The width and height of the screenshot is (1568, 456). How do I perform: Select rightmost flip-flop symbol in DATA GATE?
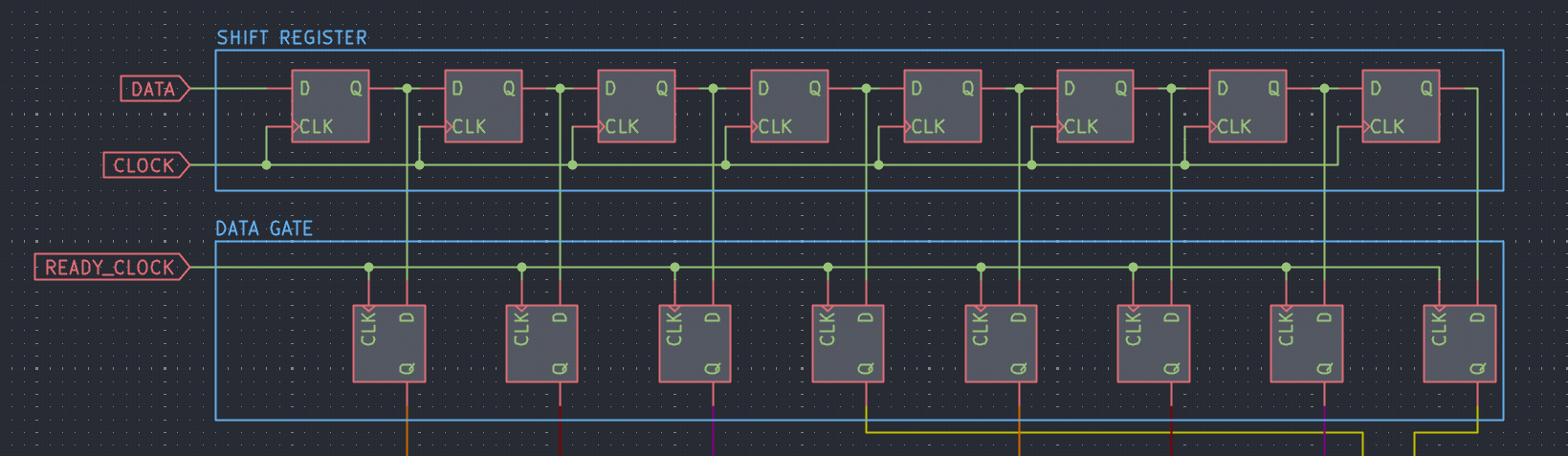1460,344
